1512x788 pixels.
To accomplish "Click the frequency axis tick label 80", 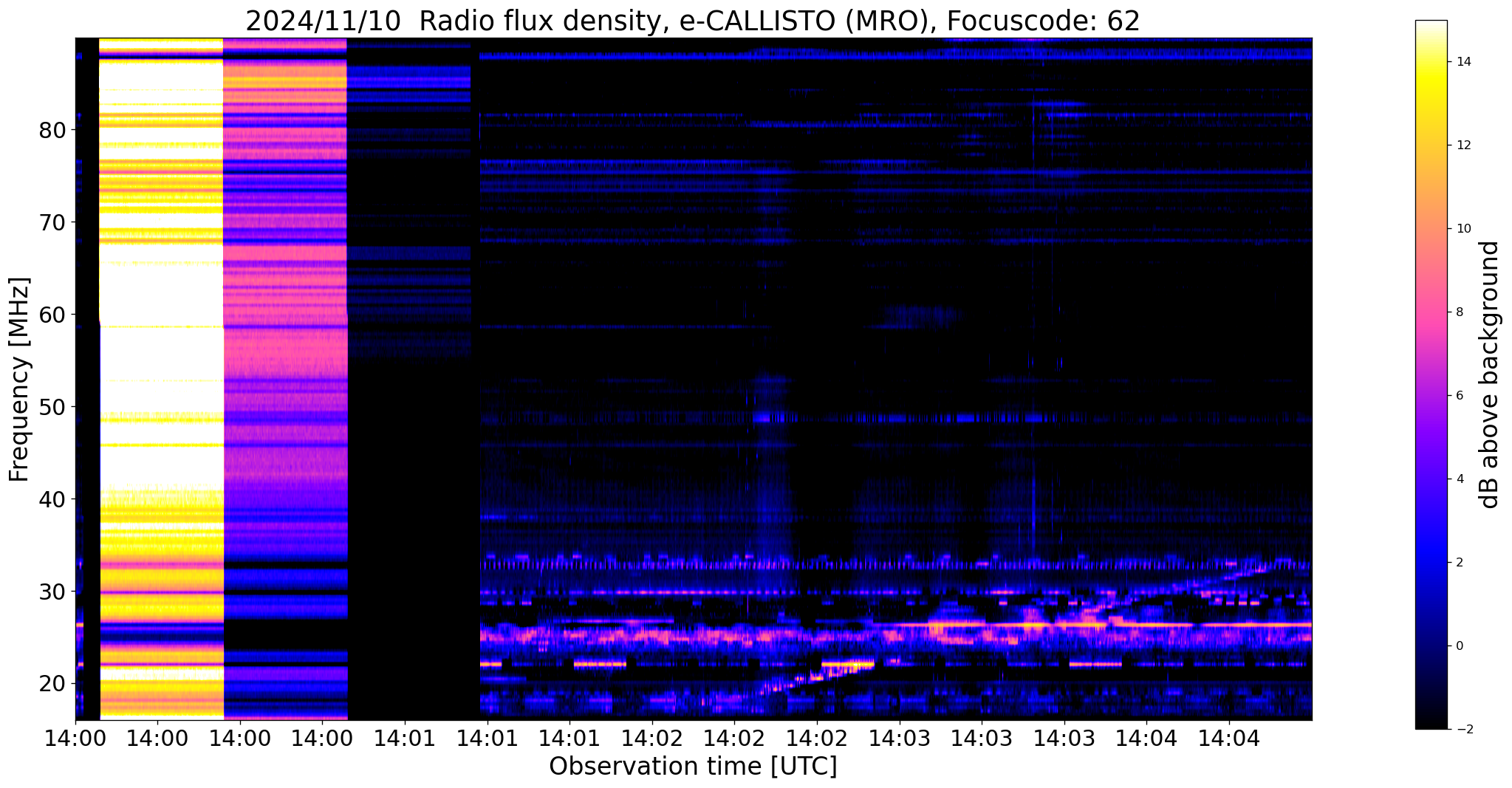I will [x=52, y=130].
